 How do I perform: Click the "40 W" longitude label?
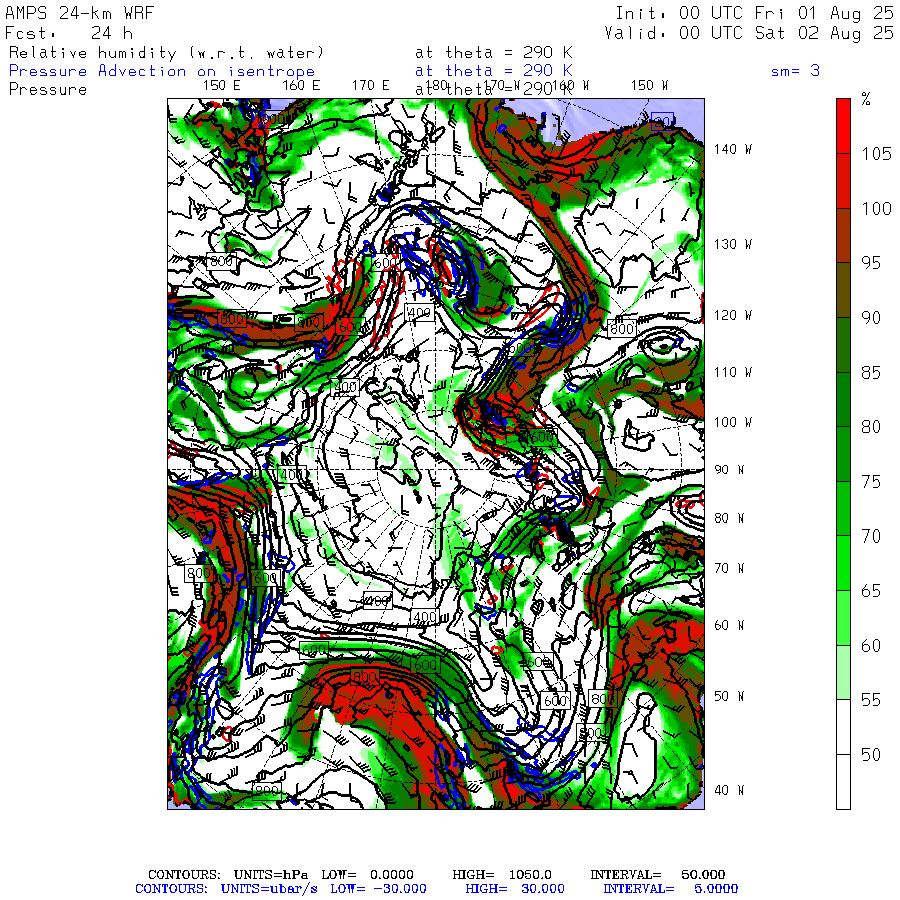[x=729, y=790]
